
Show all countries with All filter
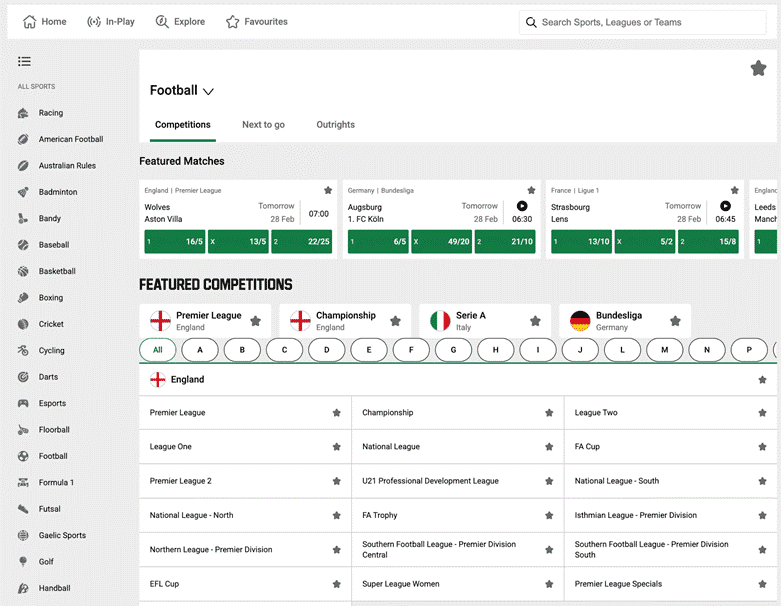pyautogui.click(x=158, y=350)
